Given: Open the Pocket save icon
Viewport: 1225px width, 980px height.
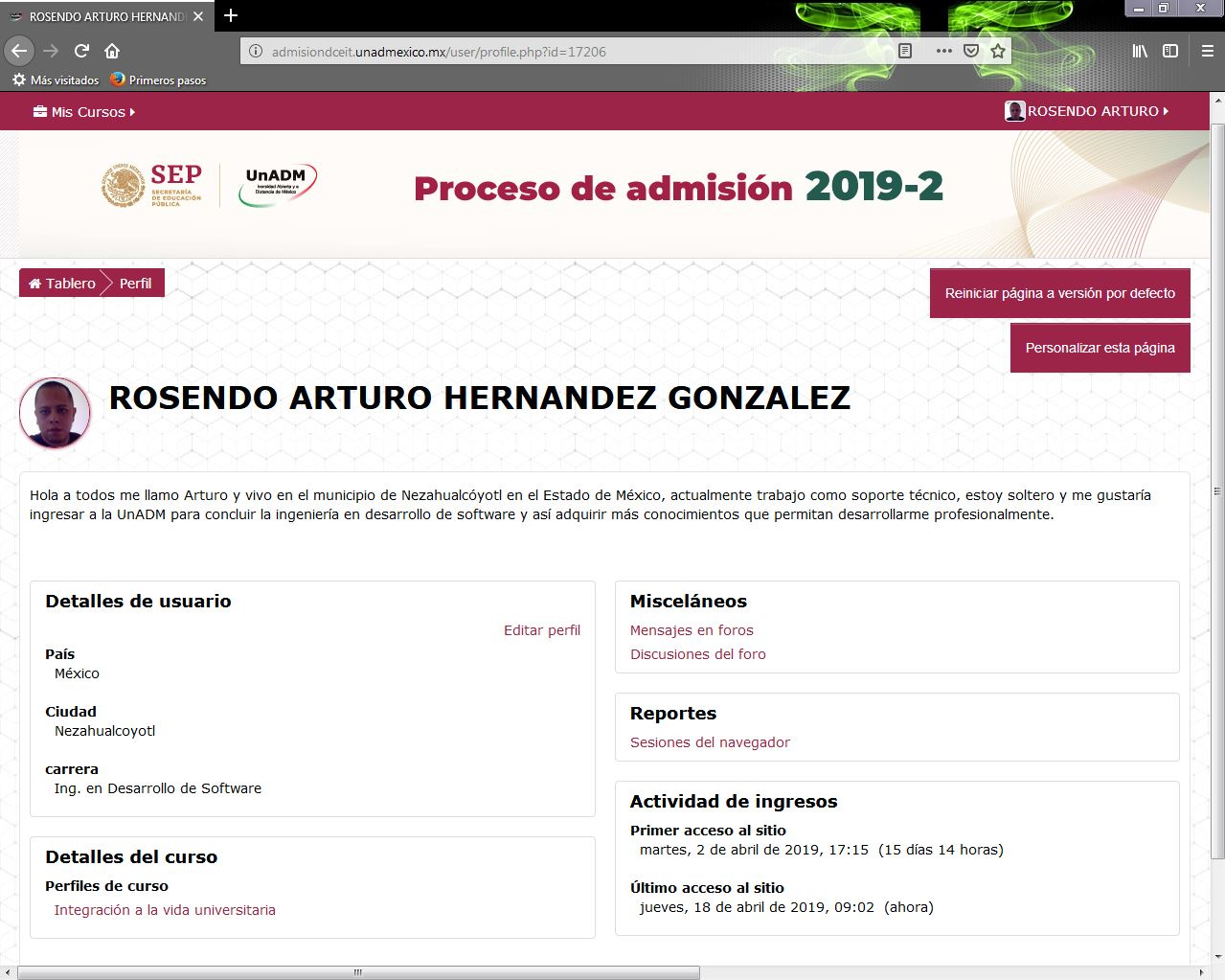Looking at the screenshot, I should pos(971,52).
